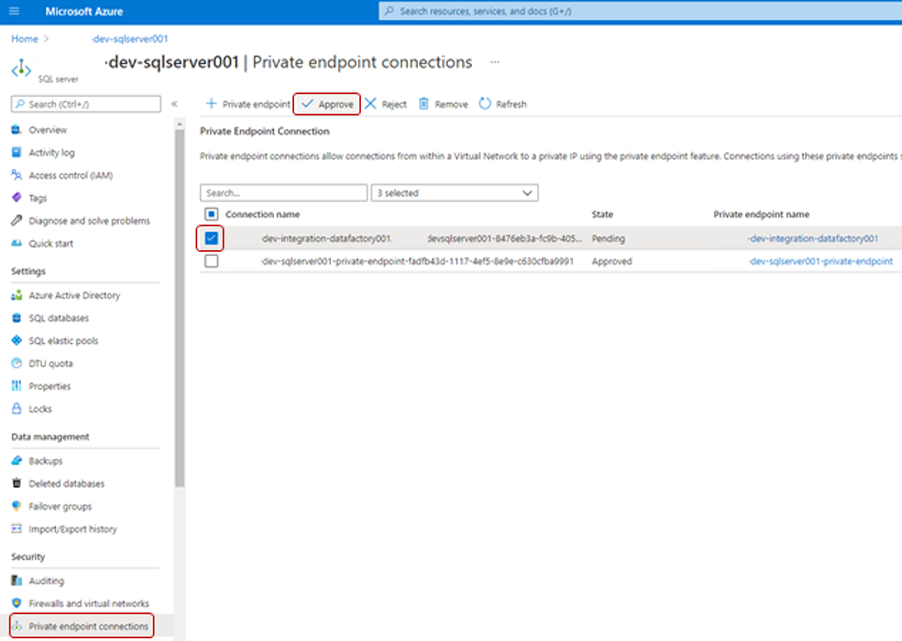Screen dimensions: 902x641
Task: Click the Private endpoint name column header
Action: [761, 214]
